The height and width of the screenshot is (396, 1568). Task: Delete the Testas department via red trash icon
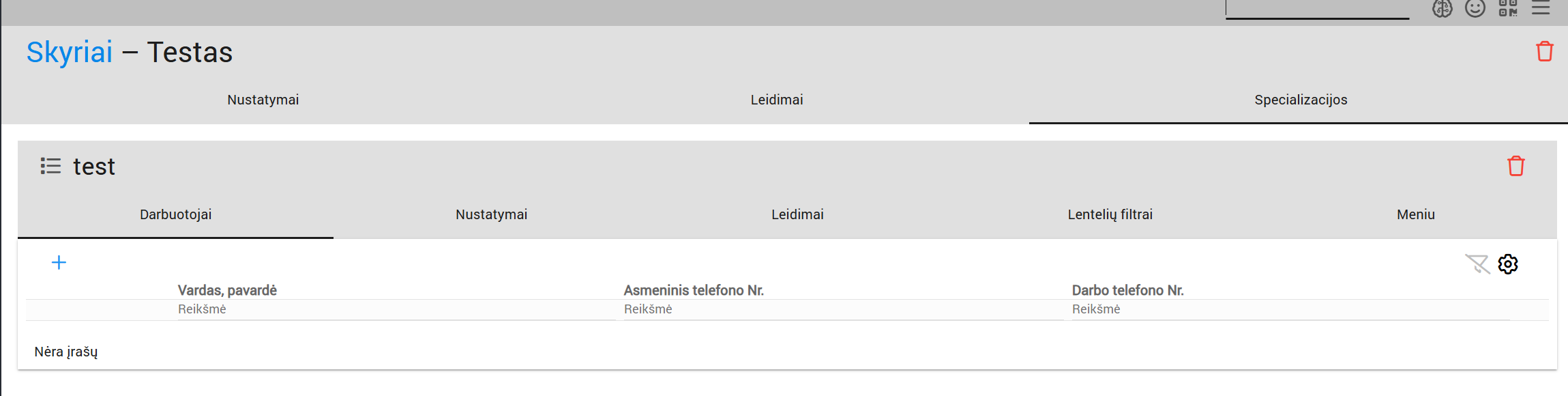click(x=1545, y=52)
